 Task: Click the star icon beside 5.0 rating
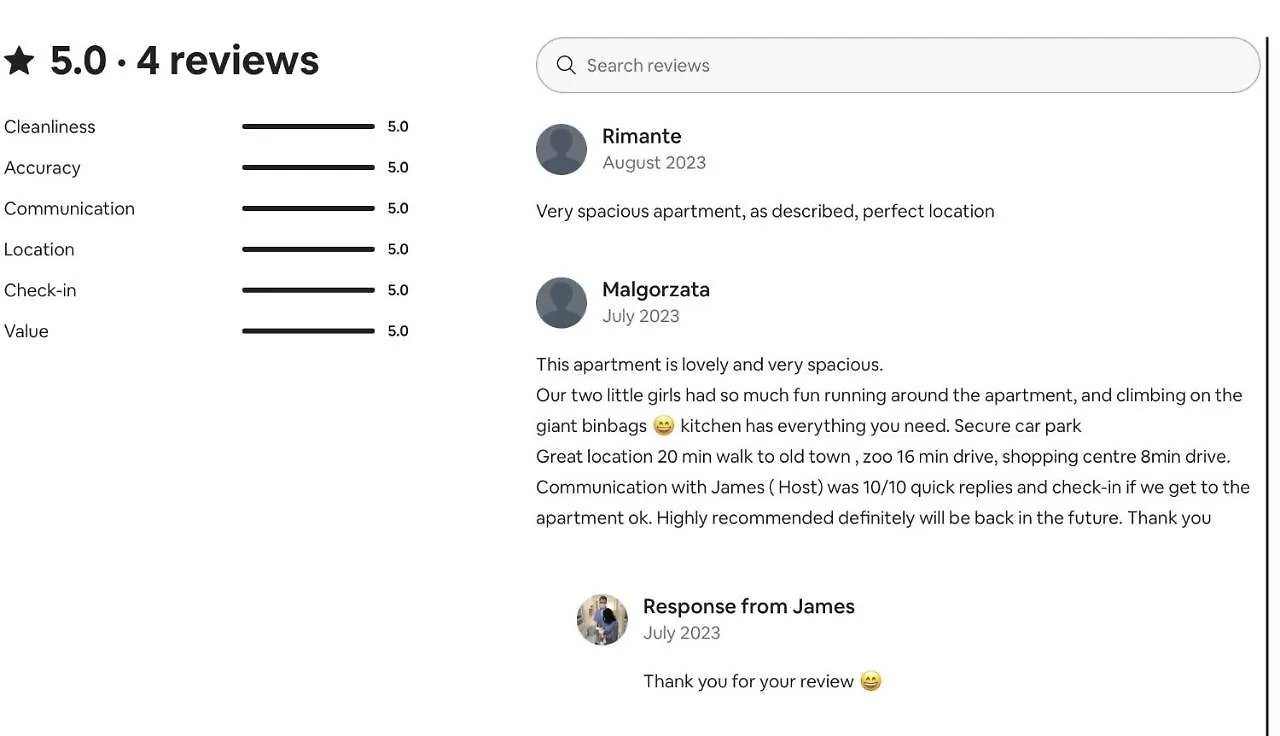19,61
